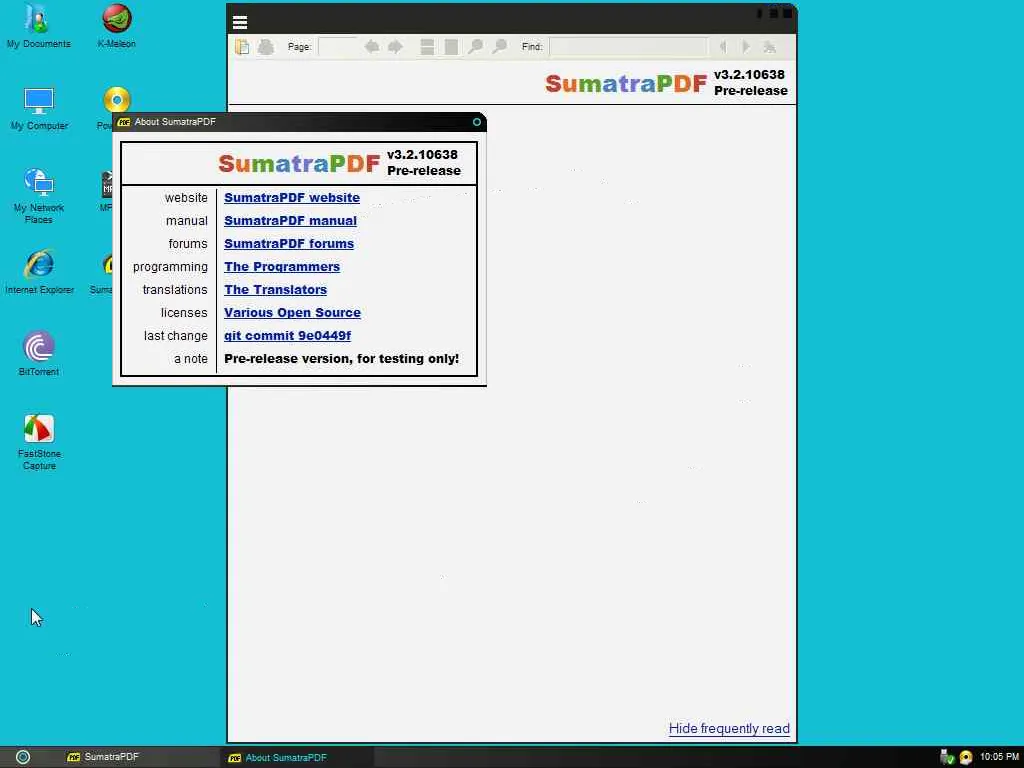
Task: Open the SumatraPDF forums link
Action: 289,244
